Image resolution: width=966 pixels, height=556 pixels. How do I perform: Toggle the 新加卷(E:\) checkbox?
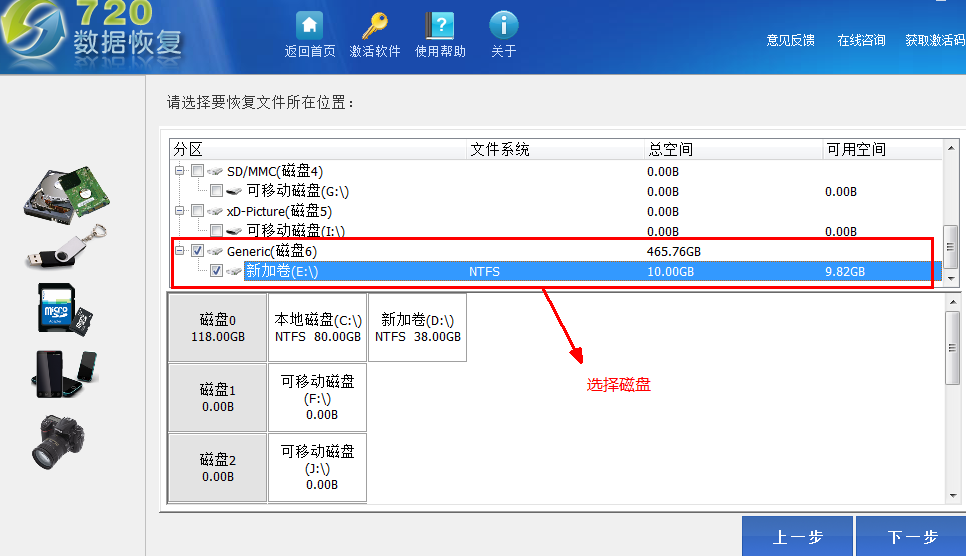(x=216, y=270)
